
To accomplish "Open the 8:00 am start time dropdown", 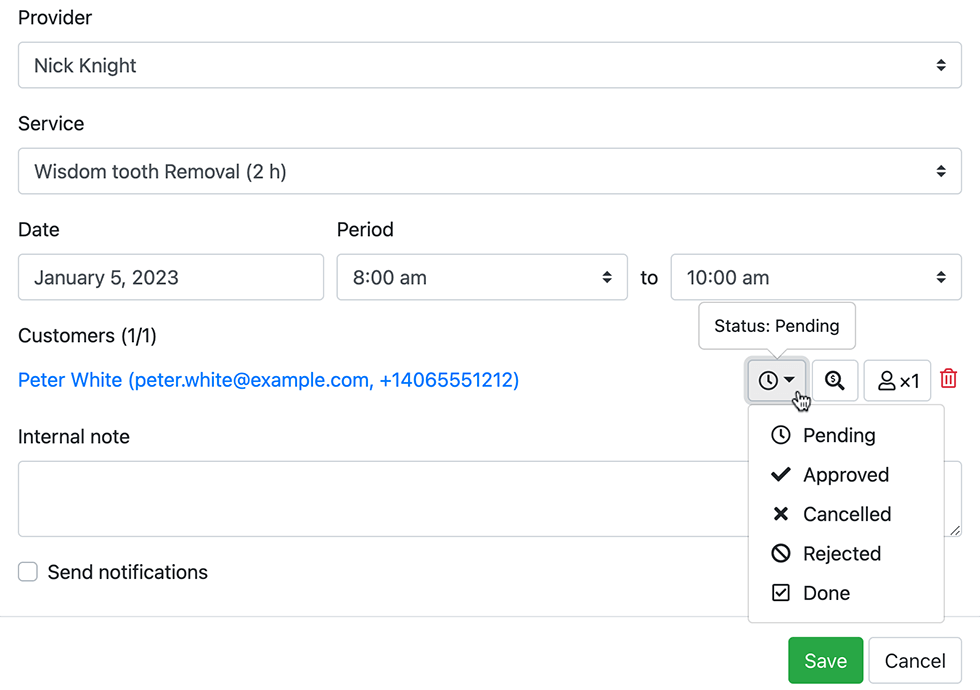I will pos(482,277).
